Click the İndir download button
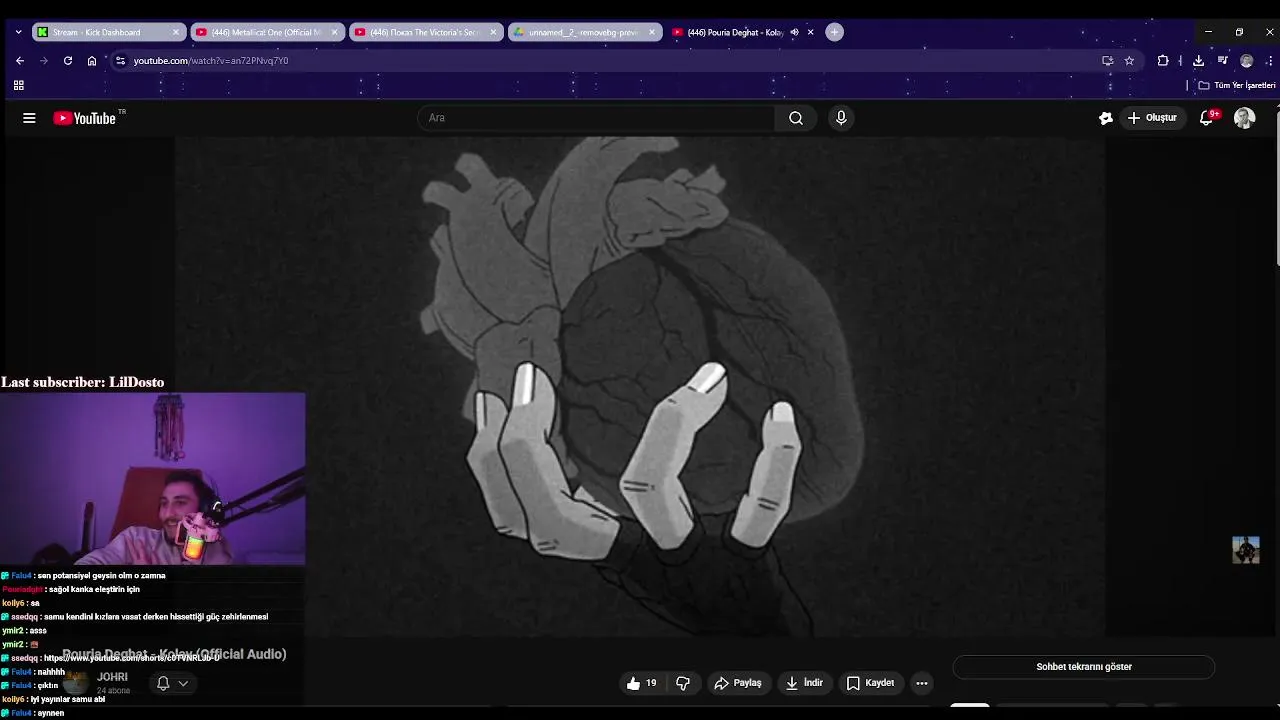Viewport: 1280px width, 720px height. pyautogui.click(x=804, y=683)
